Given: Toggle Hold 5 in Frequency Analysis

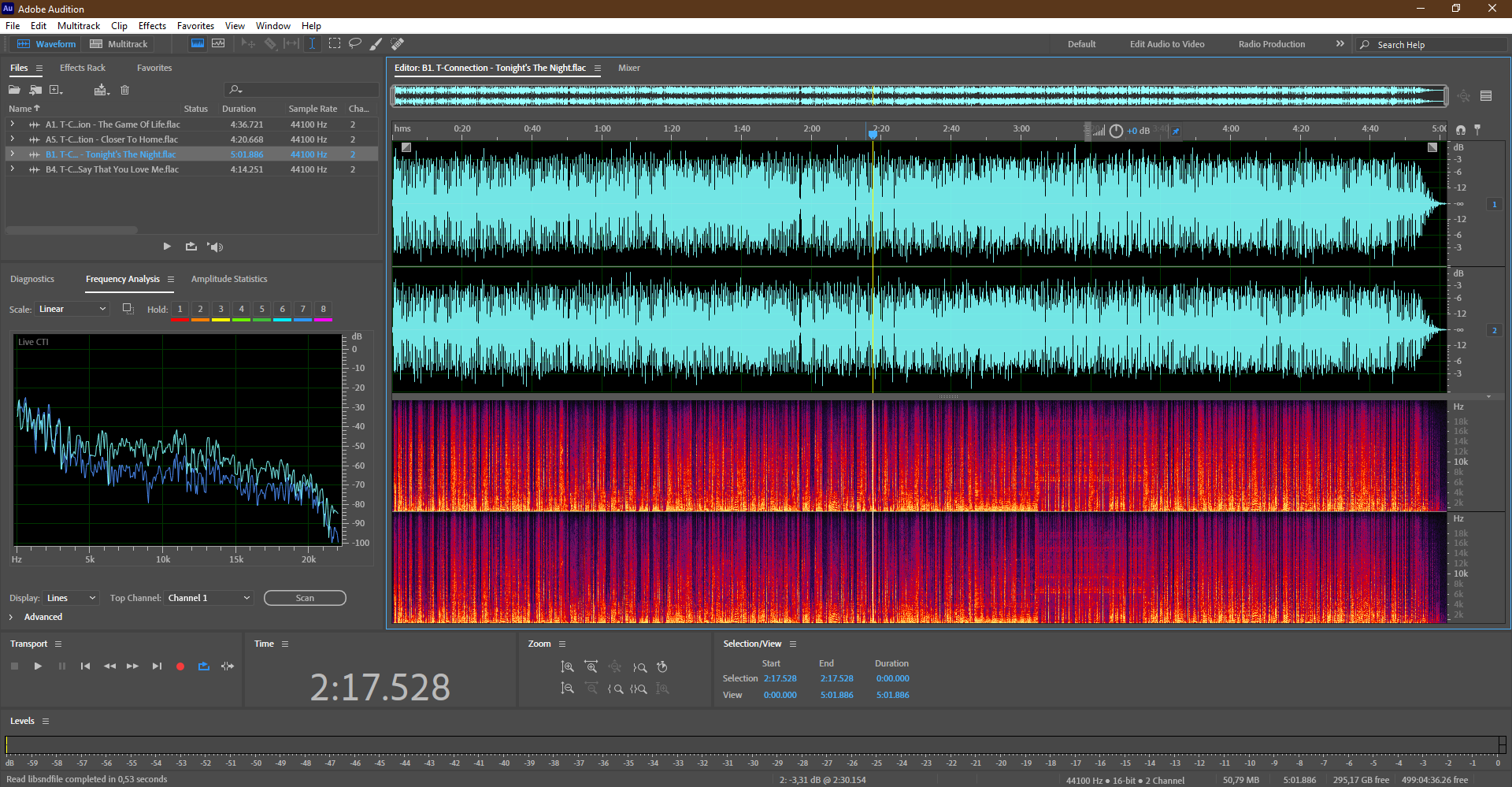Looking at the screenshot, I should point(262,310).
